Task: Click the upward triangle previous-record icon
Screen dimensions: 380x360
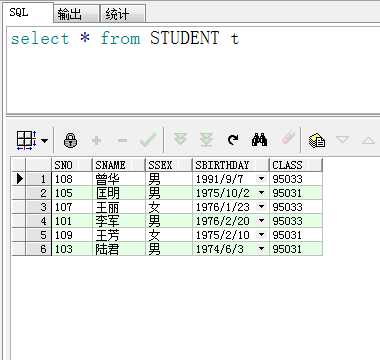Action: tap(368, 140)
